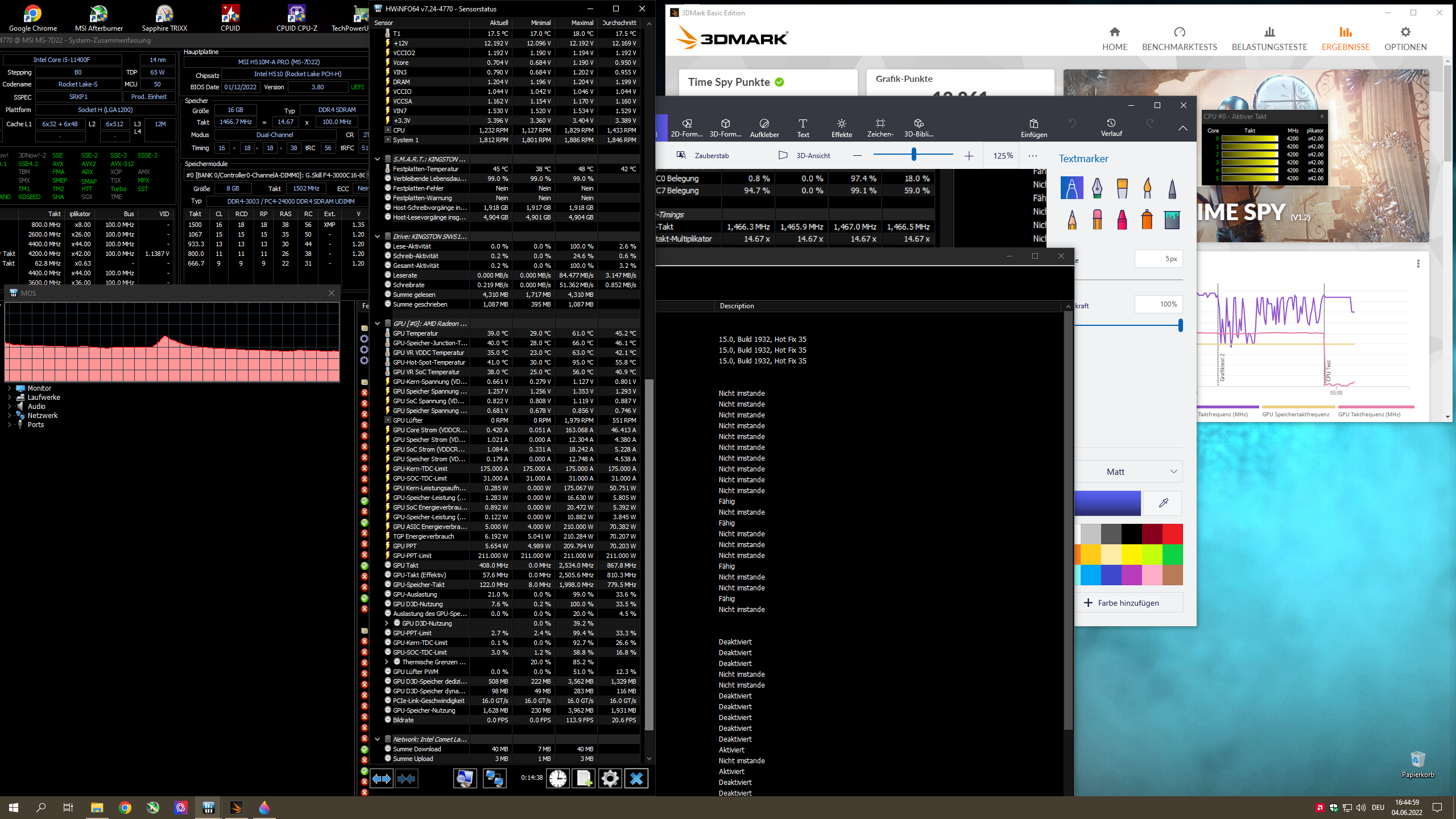This screenshot has height=819, width=1456.
Task: Choose the green color swatch
Action: click(x=1172, y=554)
